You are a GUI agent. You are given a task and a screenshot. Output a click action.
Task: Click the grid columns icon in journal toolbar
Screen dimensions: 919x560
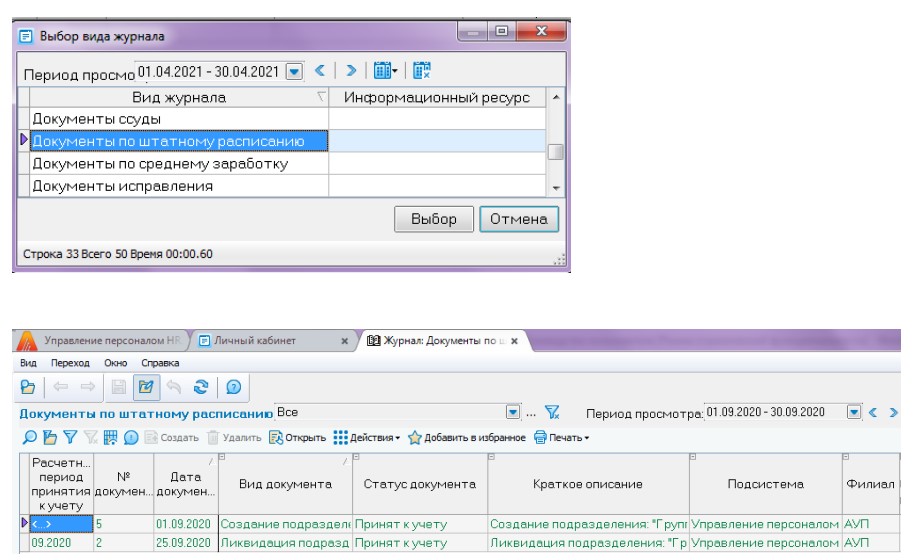[x=110, y=437]
